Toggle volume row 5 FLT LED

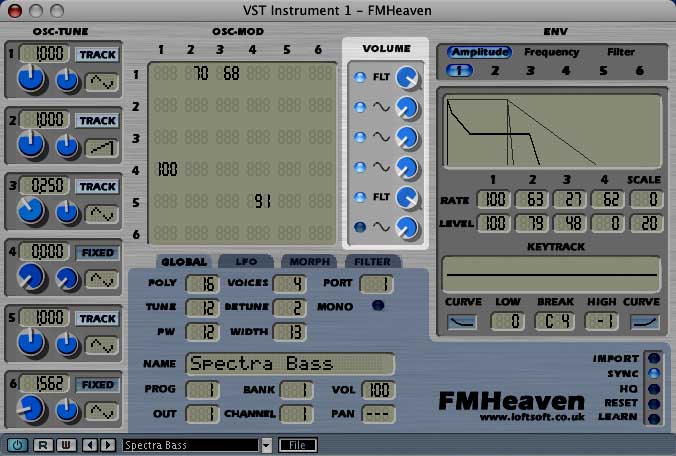(x=360, y=197)
